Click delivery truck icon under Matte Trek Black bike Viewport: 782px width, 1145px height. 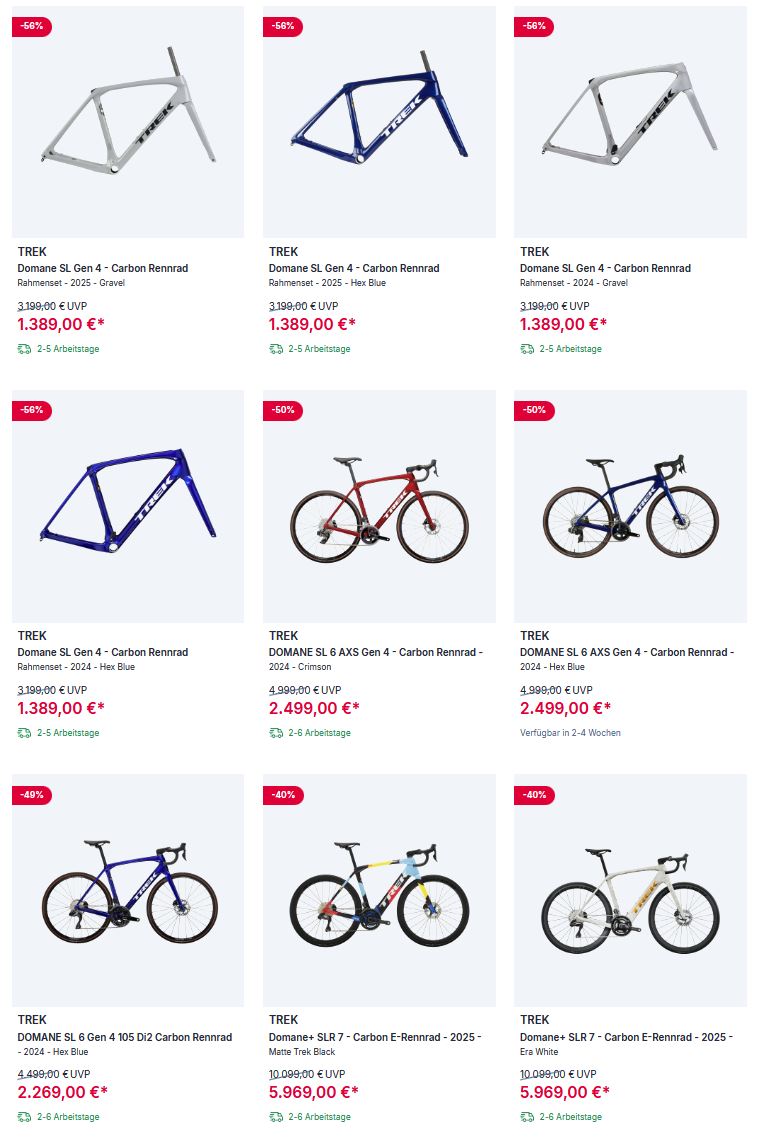[275, 1117]
